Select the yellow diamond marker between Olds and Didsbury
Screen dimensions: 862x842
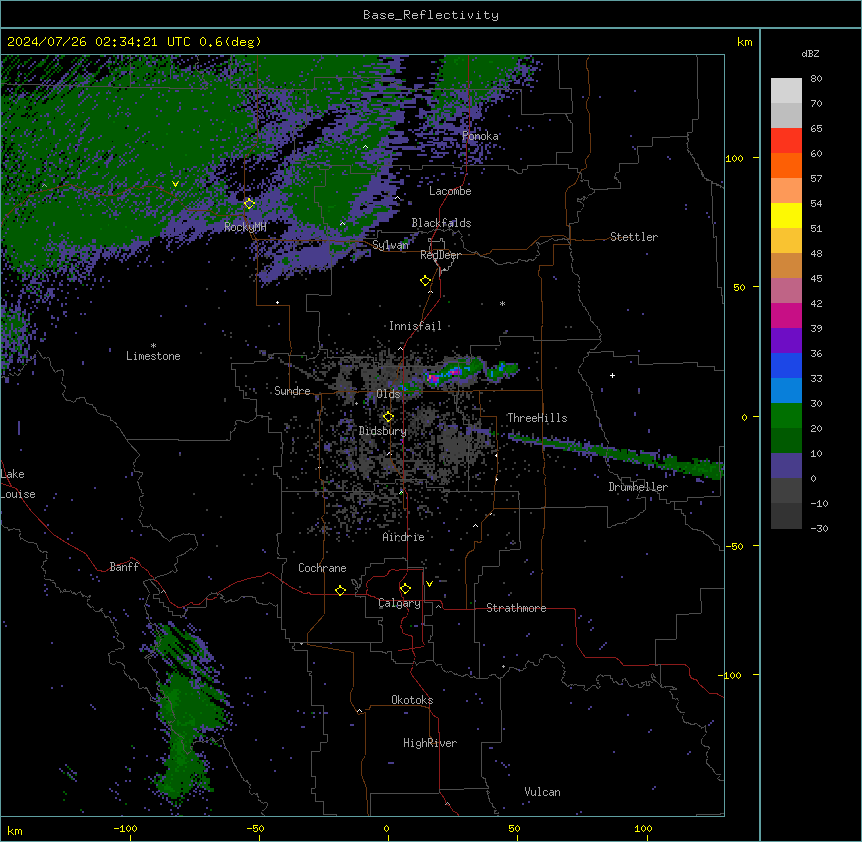388,417
